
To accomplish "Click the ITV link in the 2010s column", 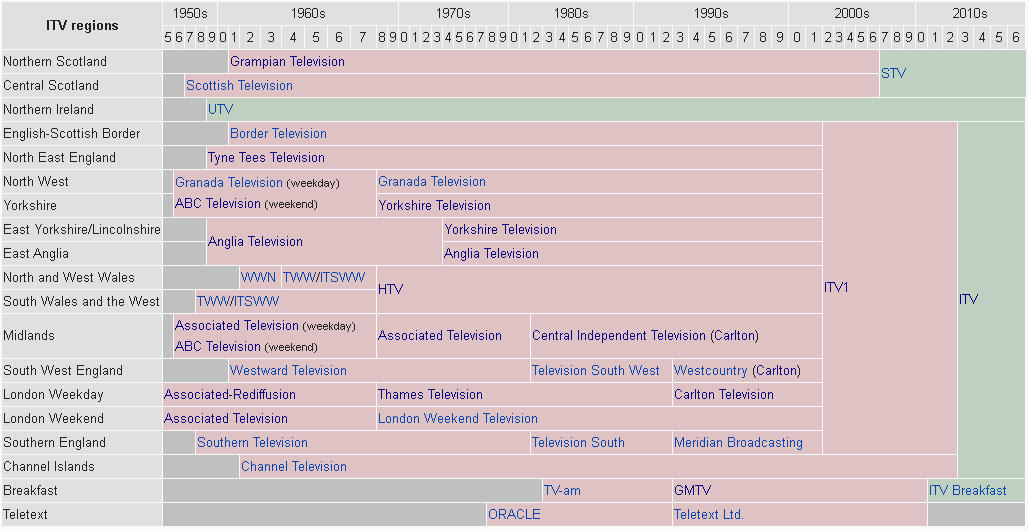I will [x=968, y=300].
